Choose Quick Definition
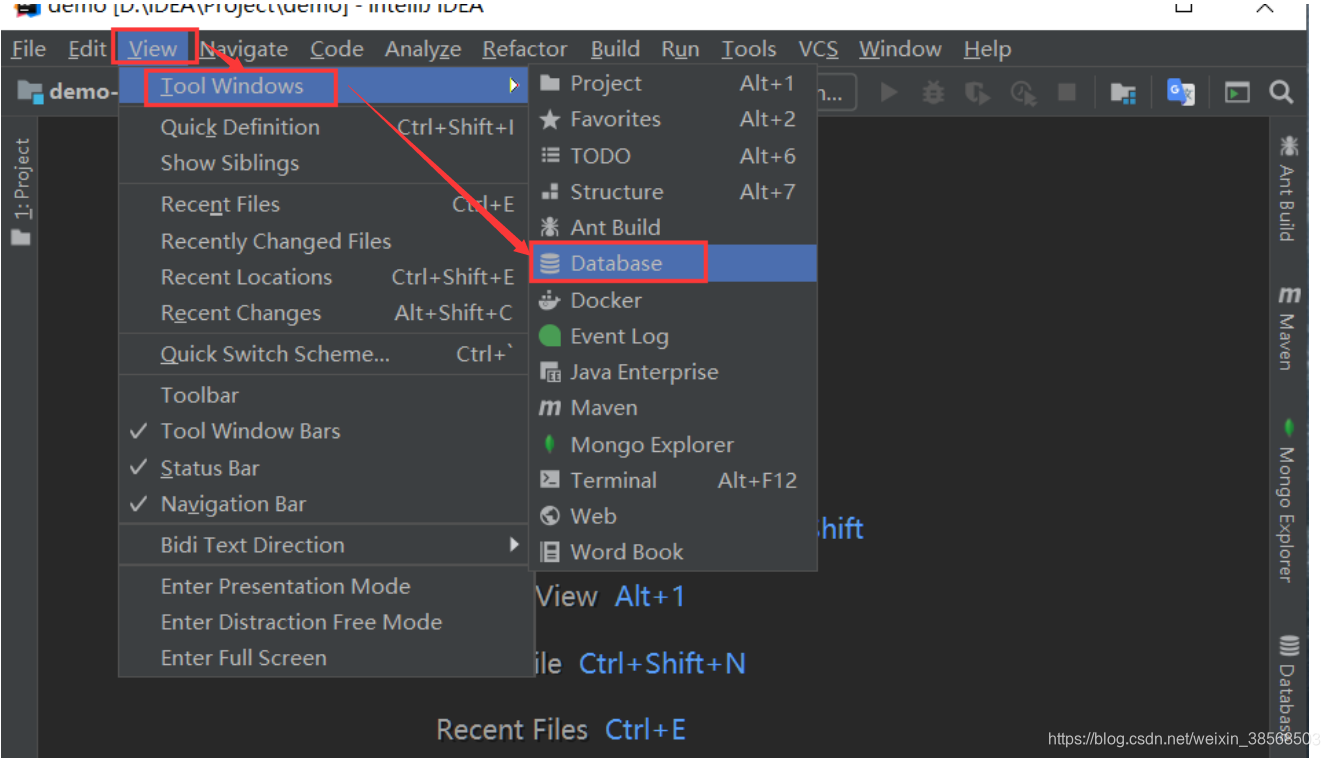The width and height of the screenshot is (1330, 758). [x=324, y=128]
